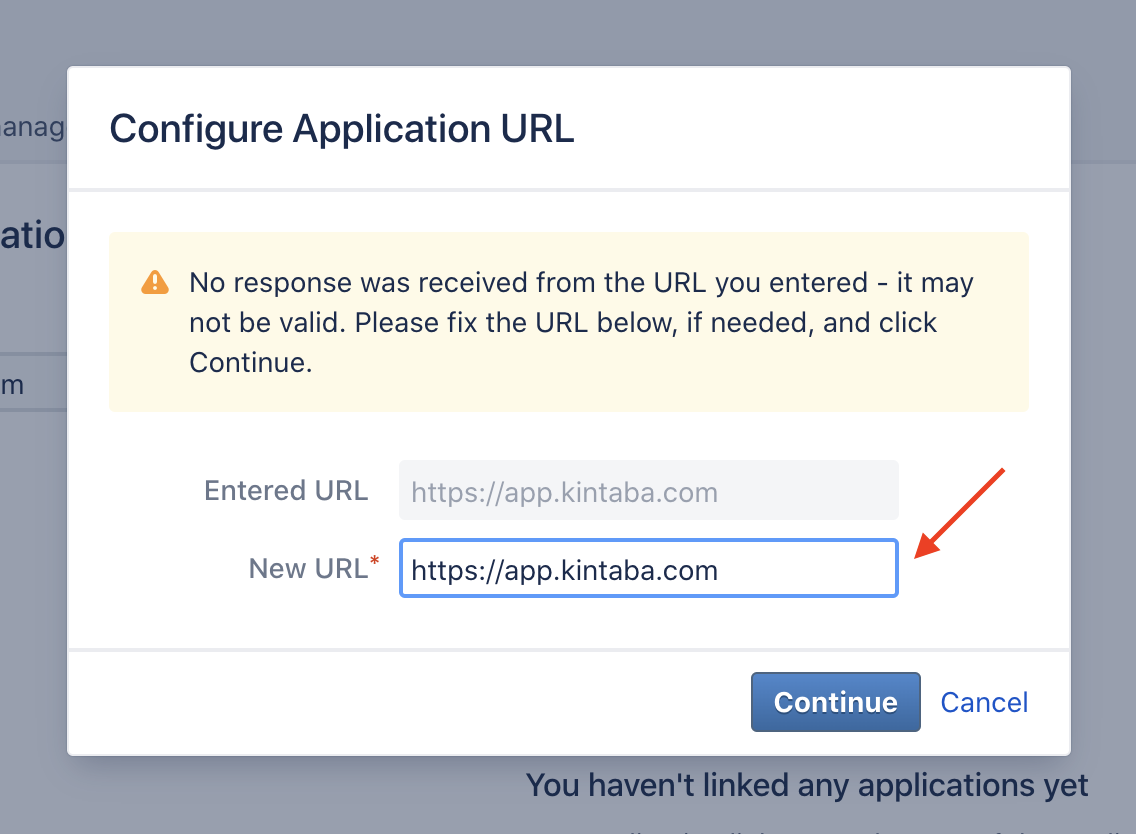This screenshot has width=1136, height=834.
Task: Click the dimmed overlay above the dialog
Action: coord(568,33)
